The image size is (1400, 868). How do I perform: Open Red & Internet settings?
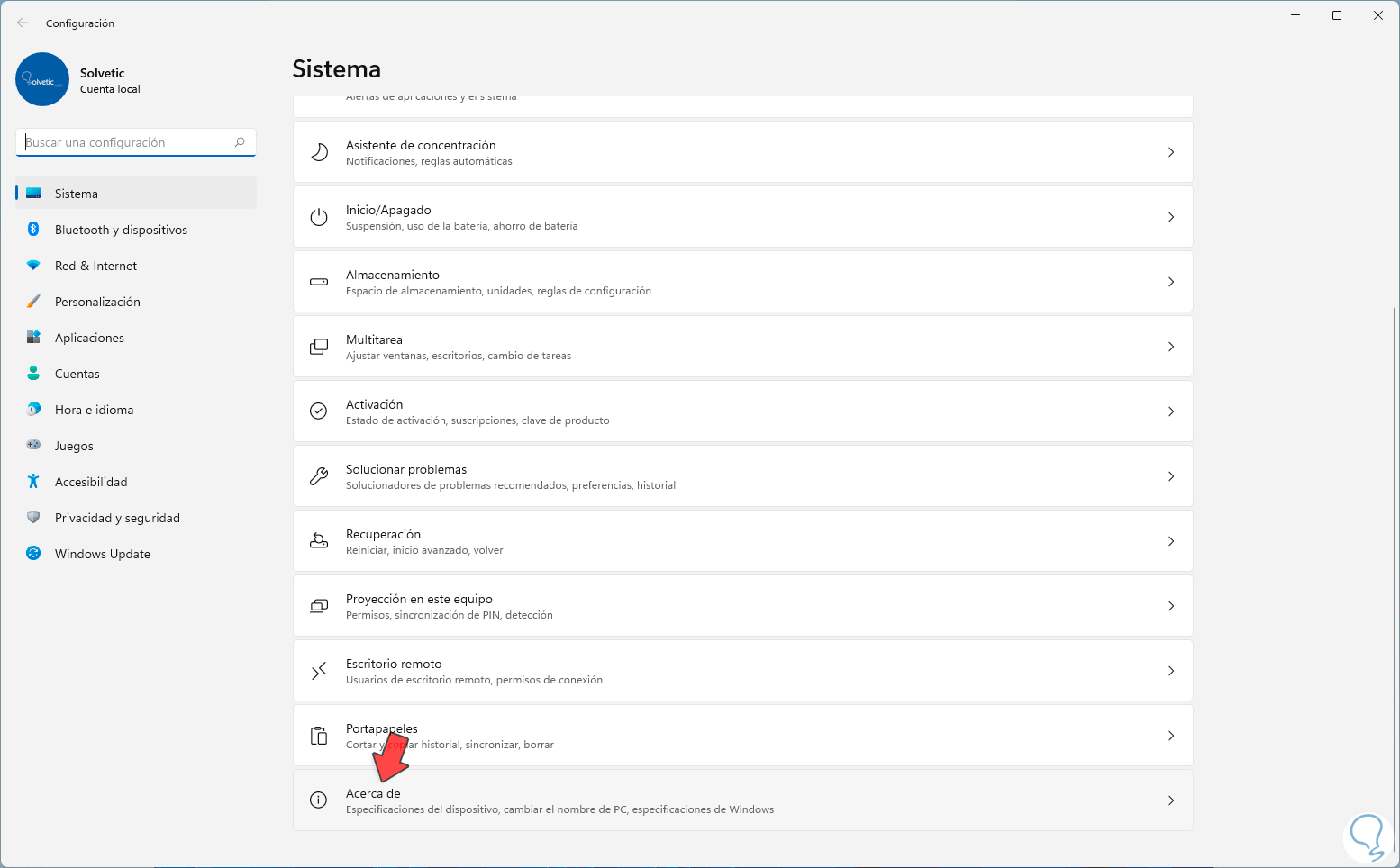click(x=95, y=266)
